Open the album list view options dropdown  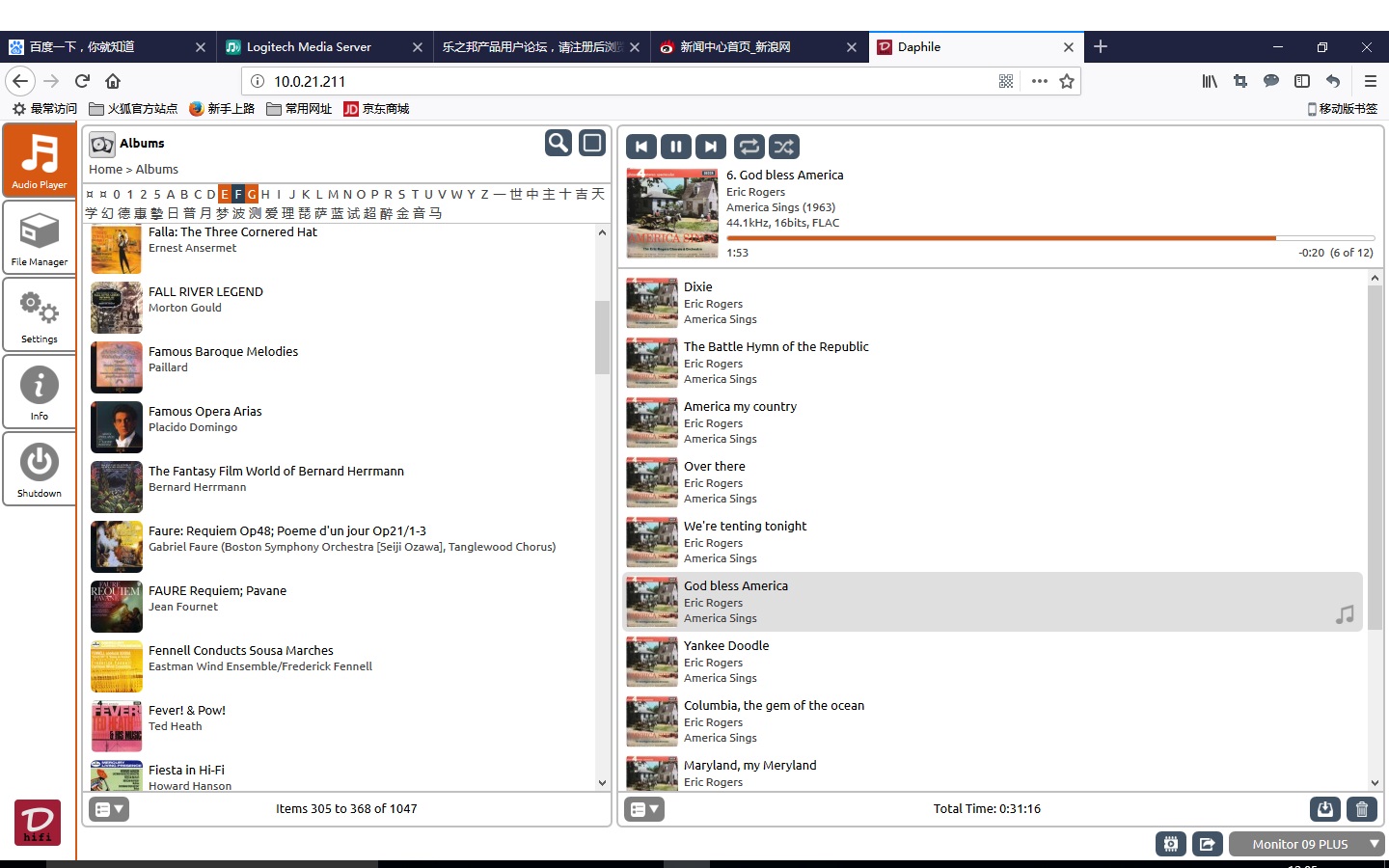[x=109, y=809]
